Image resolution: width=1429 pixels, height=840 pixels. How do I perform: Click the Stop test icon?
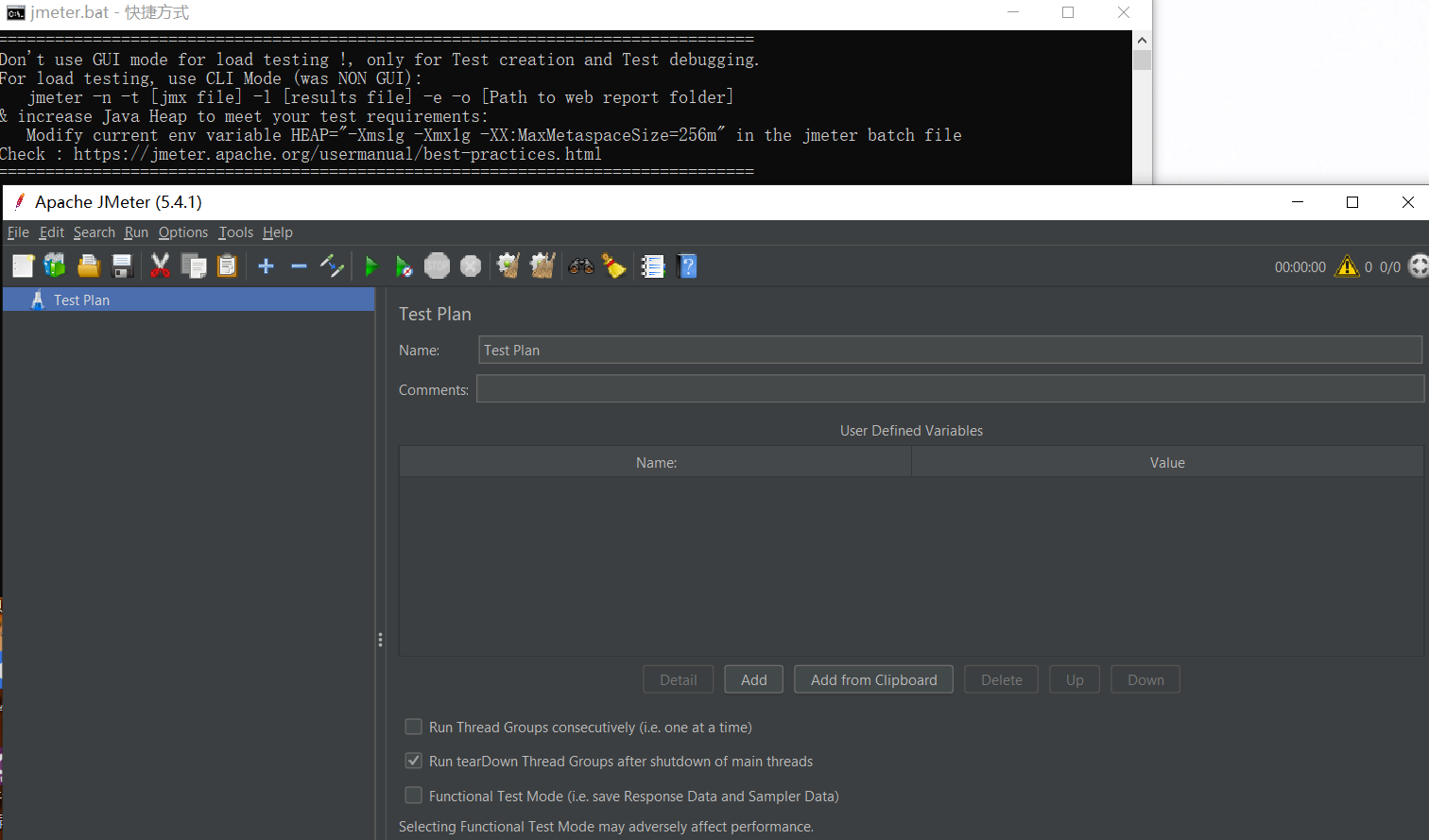coord(437,266)
